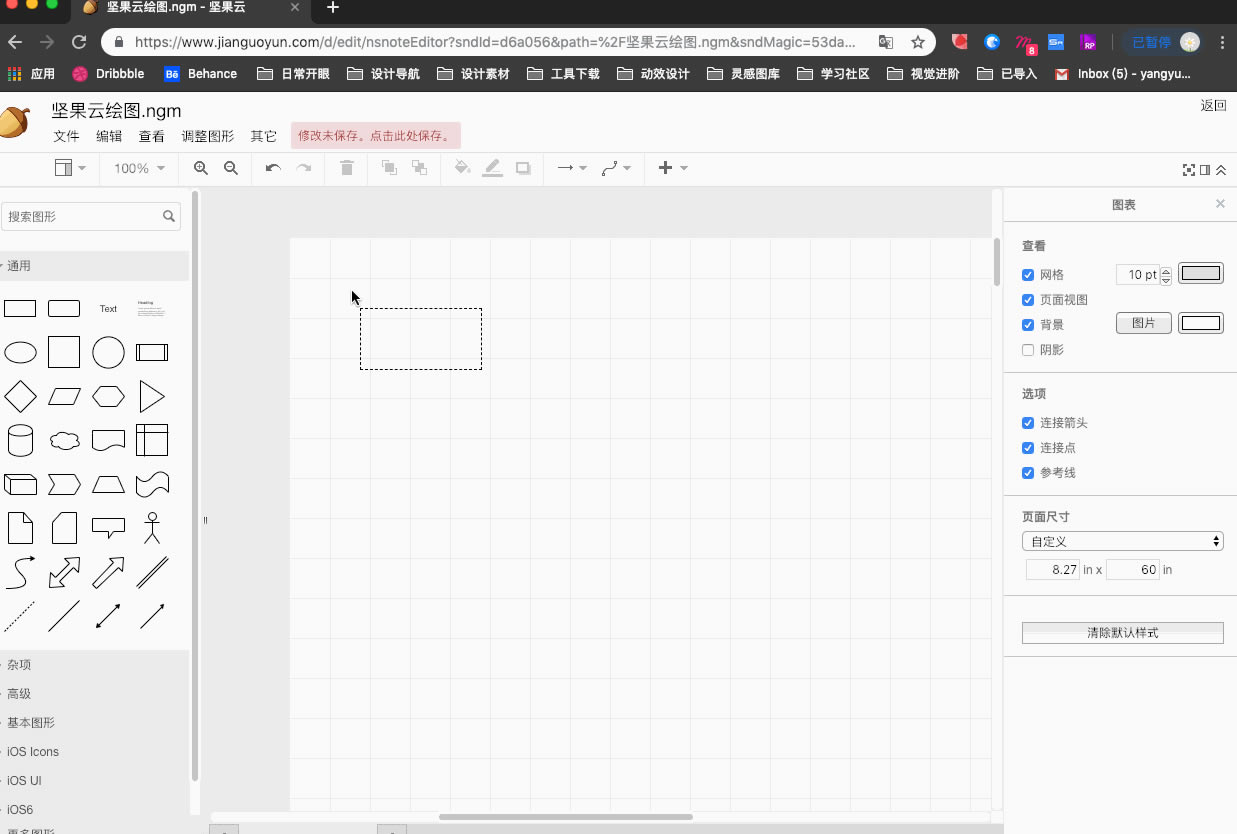The width and height of the screenshot is (1237, 834).
Task: Pick the cloud shape from shapes panel
Action: 64,441
